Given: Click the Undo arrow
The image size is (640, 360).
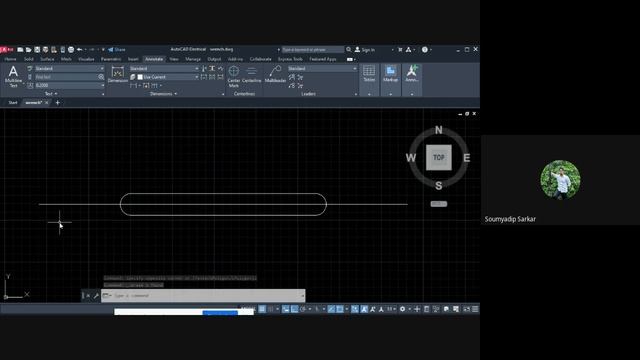Looking at the screenshot, I should pyautogui.click(x=80, y=49).
